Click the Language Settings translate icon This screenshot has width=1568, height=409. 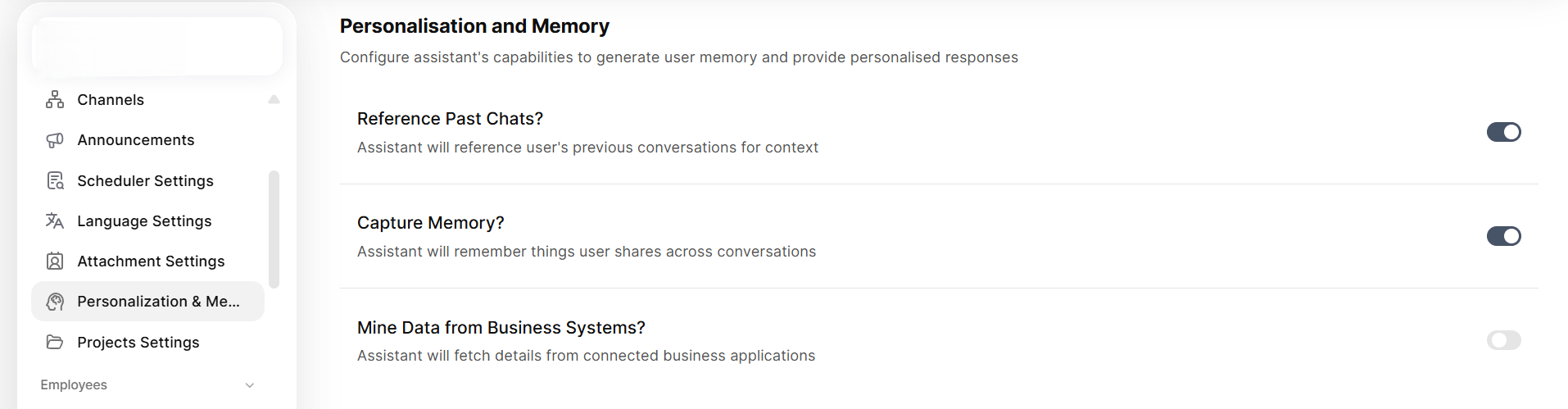55,220
